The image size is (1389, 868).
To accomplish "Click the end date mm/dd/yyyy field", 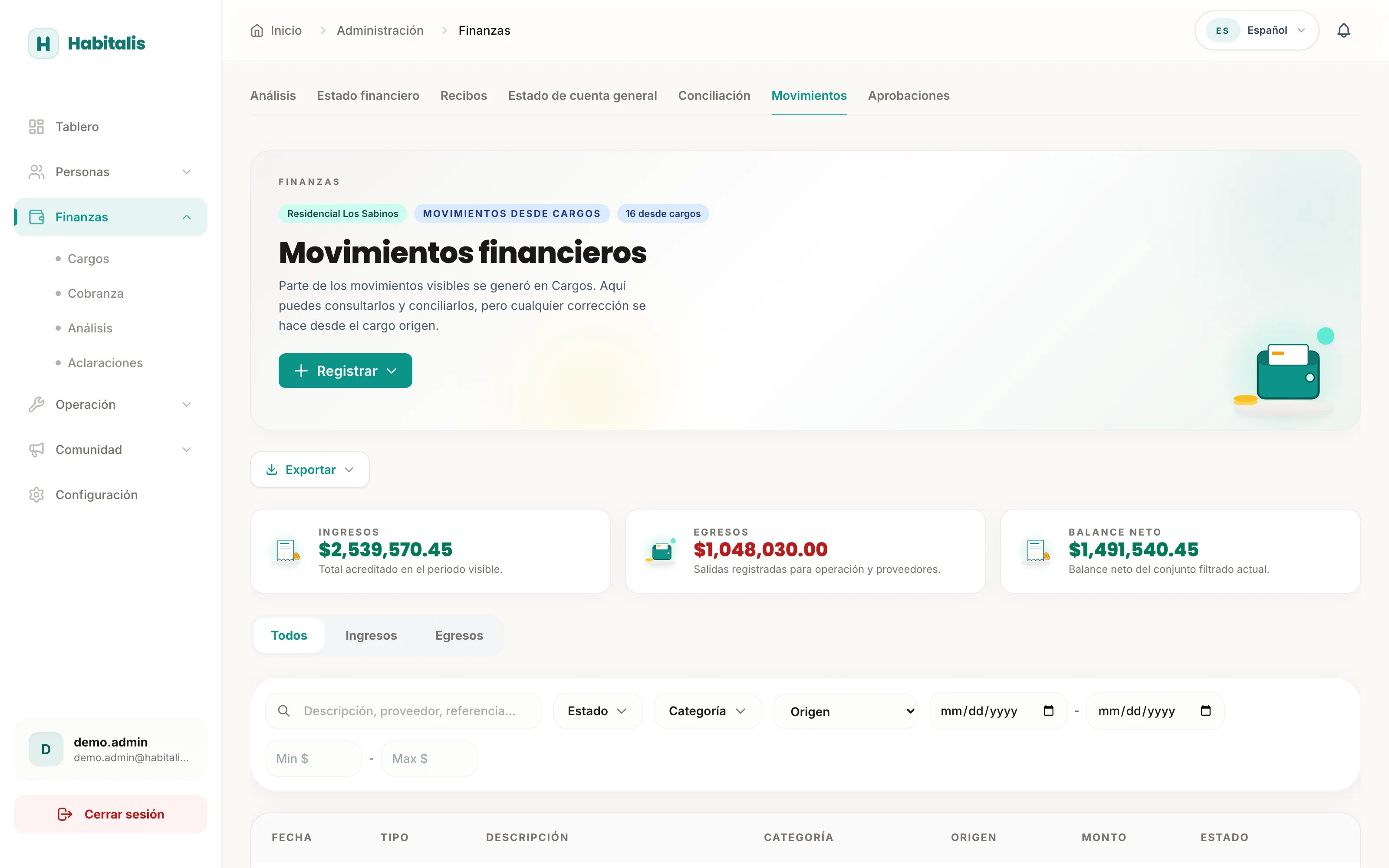I will coord(1155,711).
